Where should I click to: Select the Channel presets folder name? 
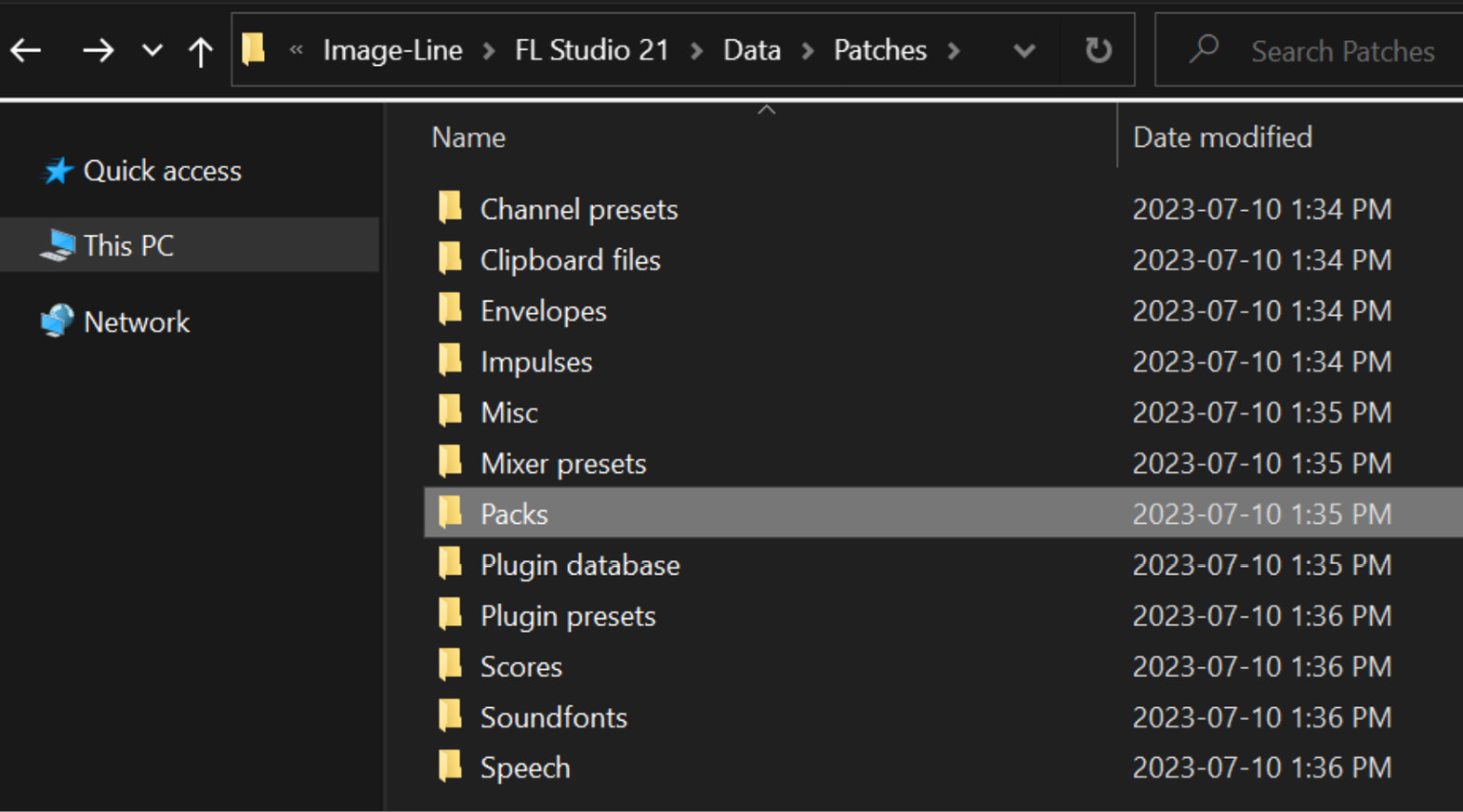point(579,210)
